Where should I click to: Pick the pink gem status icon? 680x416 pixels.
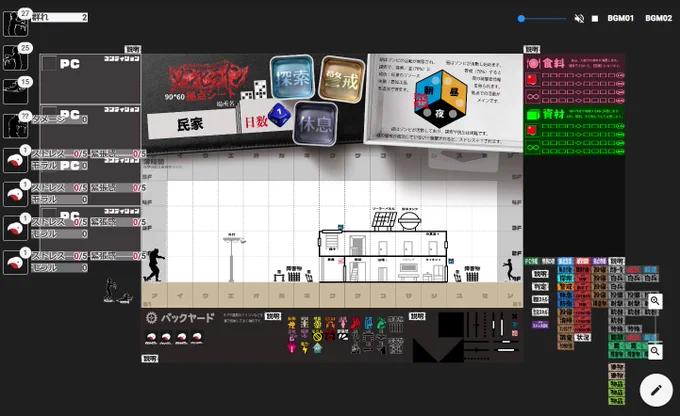click(x=291, y=348)
